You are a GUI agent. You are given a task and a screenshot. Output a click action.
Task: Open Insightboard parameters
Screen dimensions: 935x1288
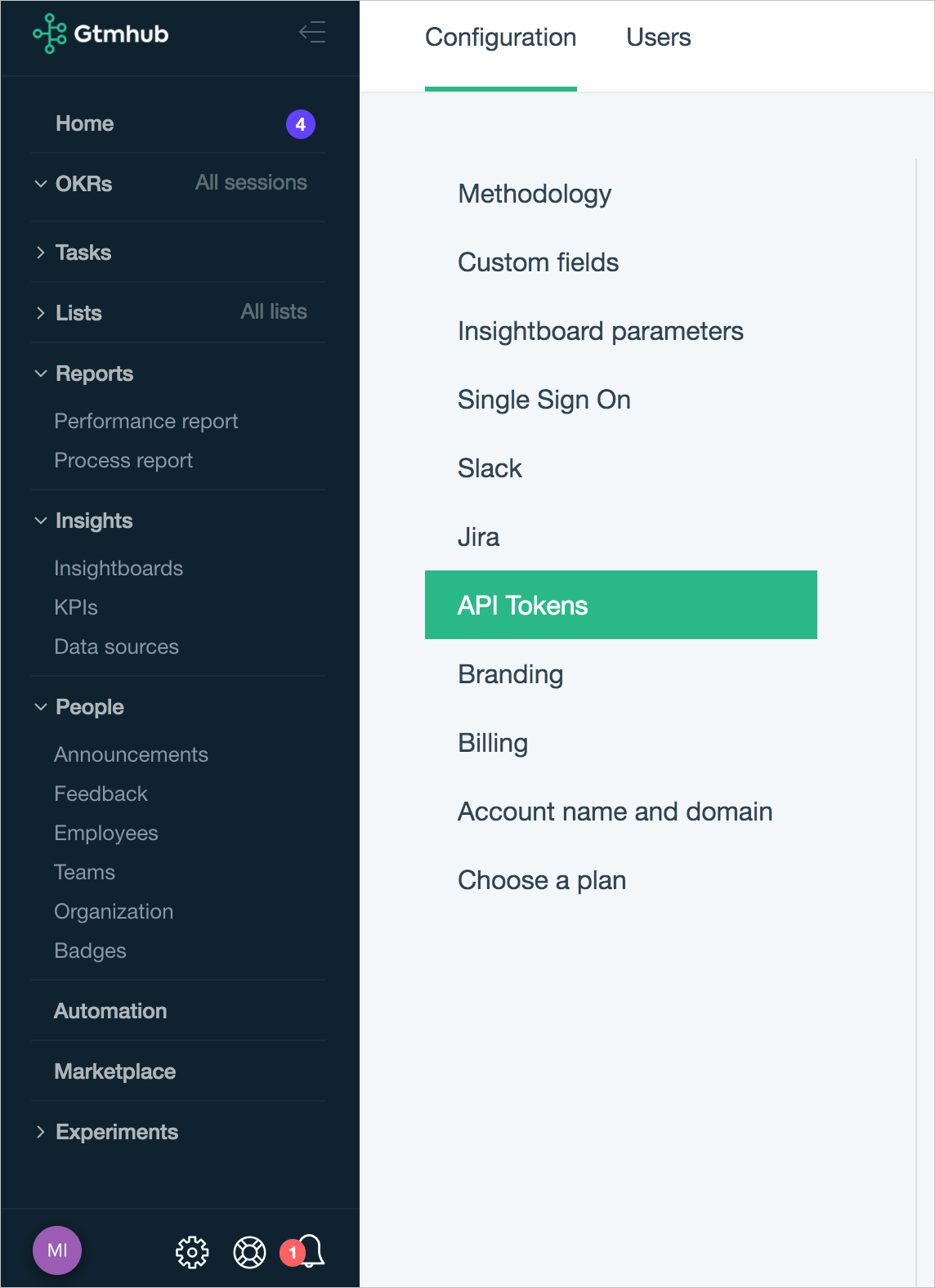click(x=601, y=331)
